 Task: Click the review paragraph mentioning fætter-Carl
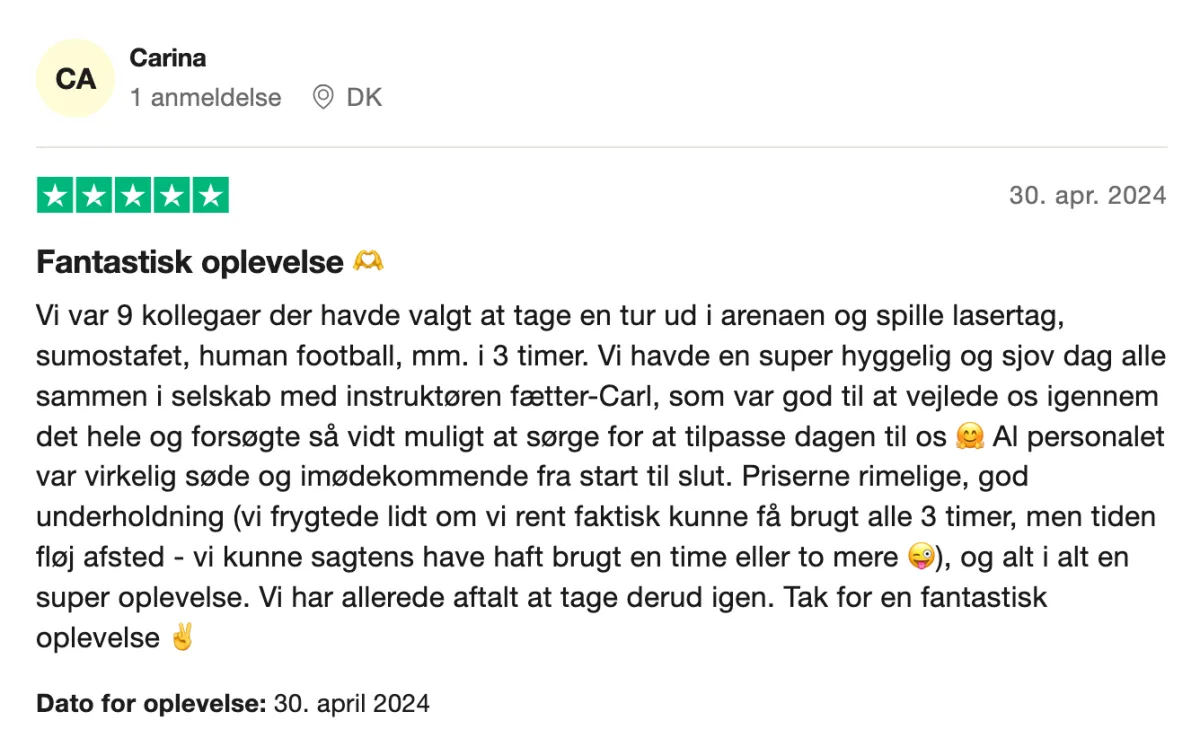point(600,398)
